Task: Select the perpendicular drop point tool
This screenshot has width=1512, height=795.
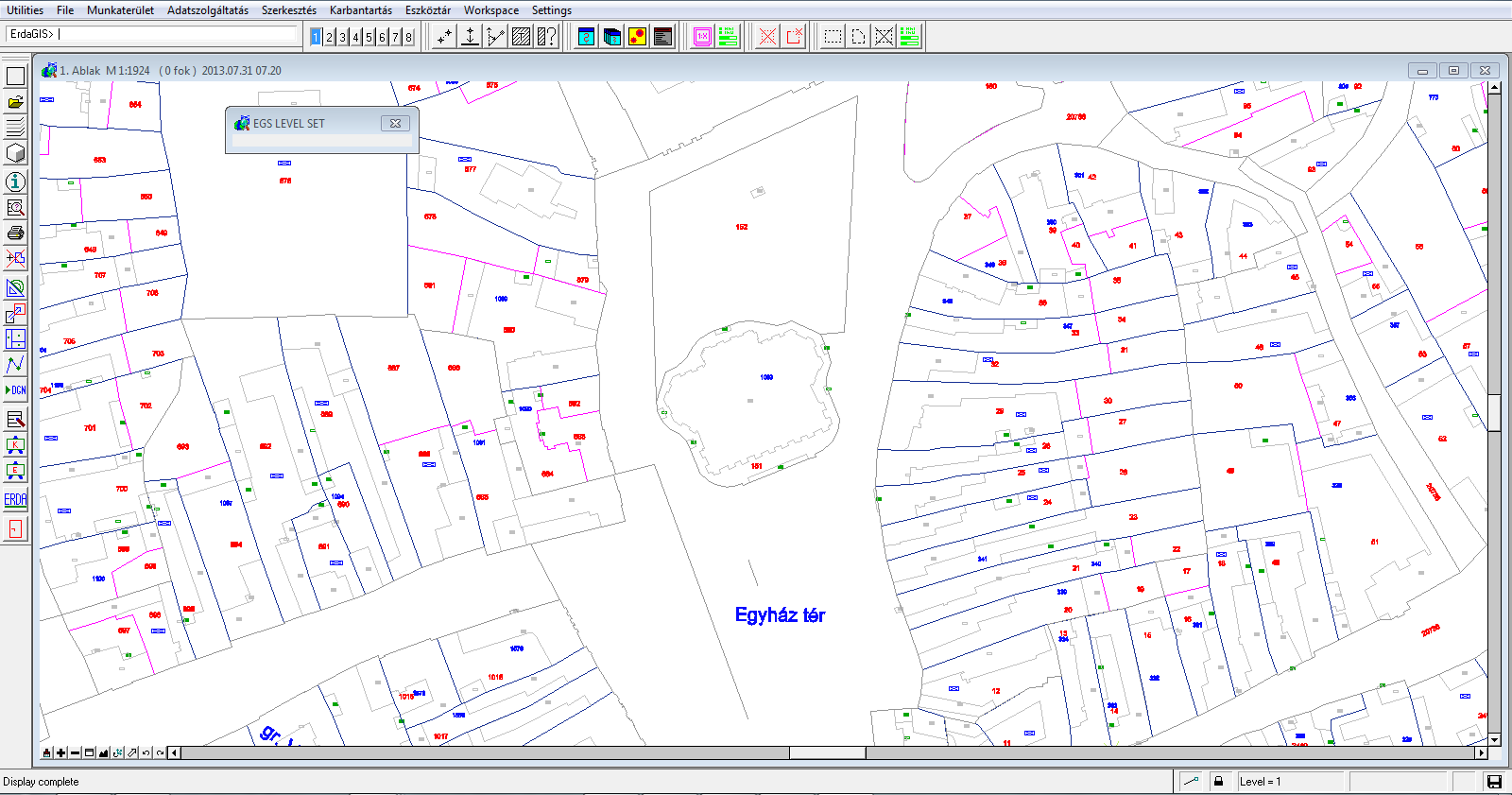Action: click(470, 37)
